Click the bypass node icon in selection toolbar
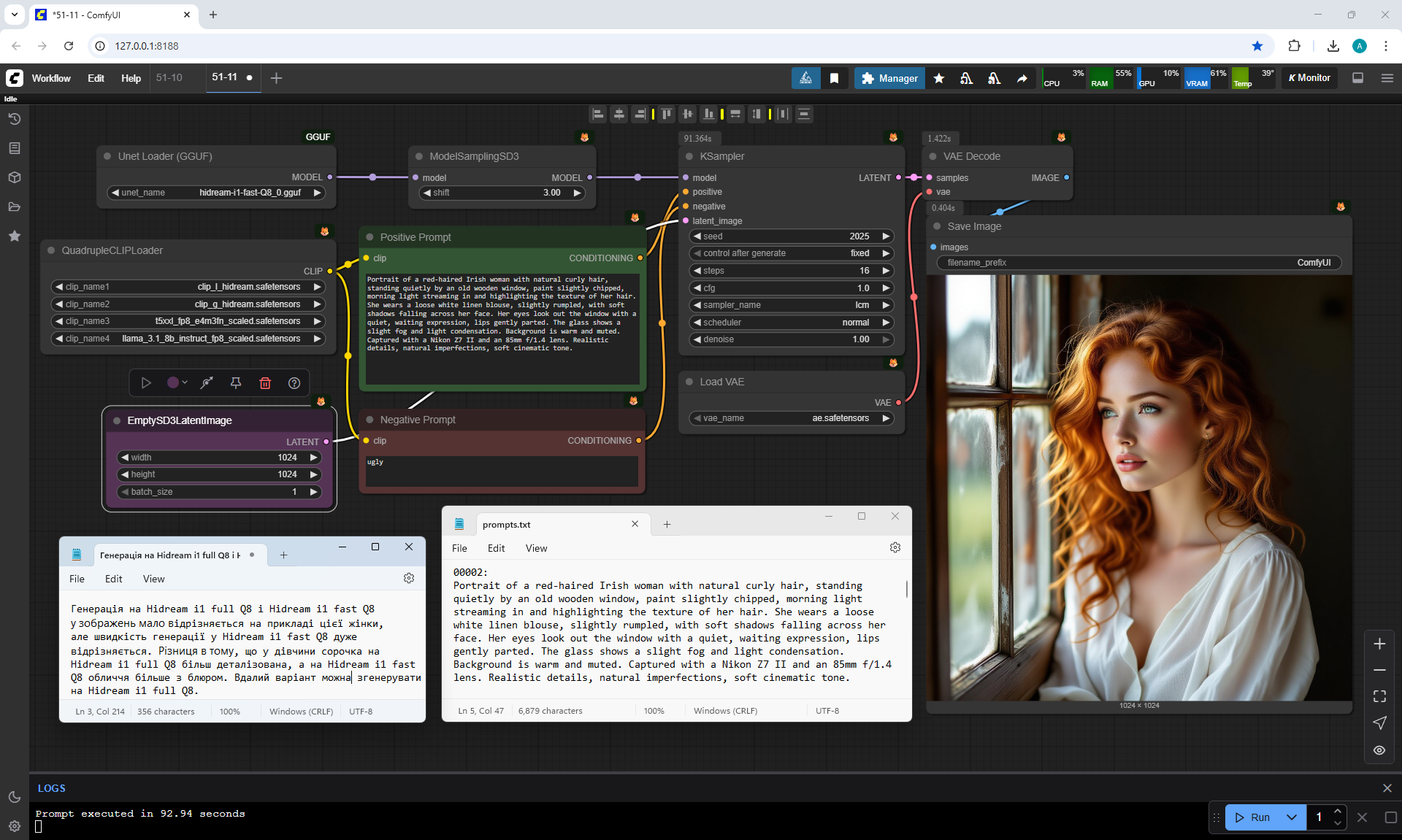1402x840 pixels. (207, 383)
